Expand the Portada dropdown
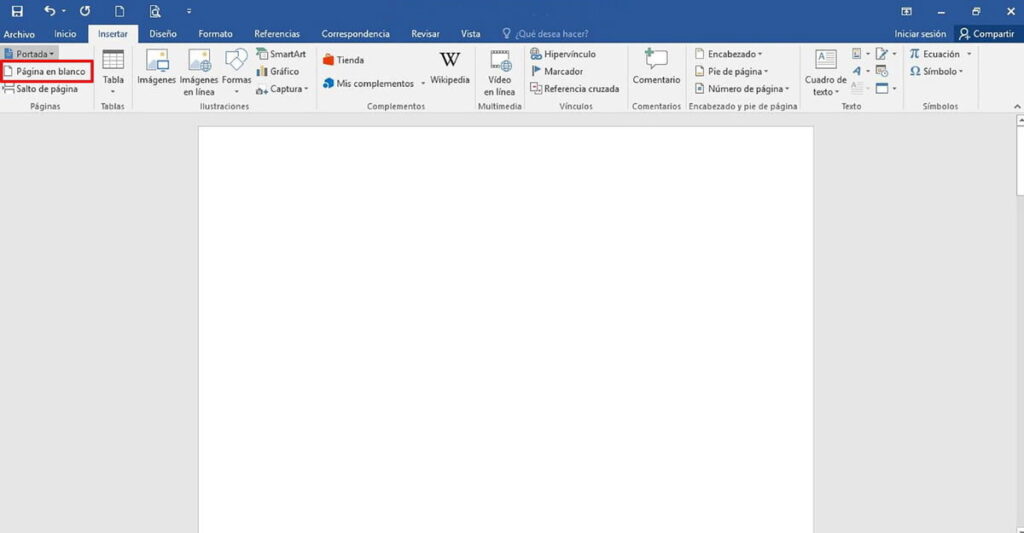The image size is (1024, 533). pyautogui.click(x=29, y=54)
